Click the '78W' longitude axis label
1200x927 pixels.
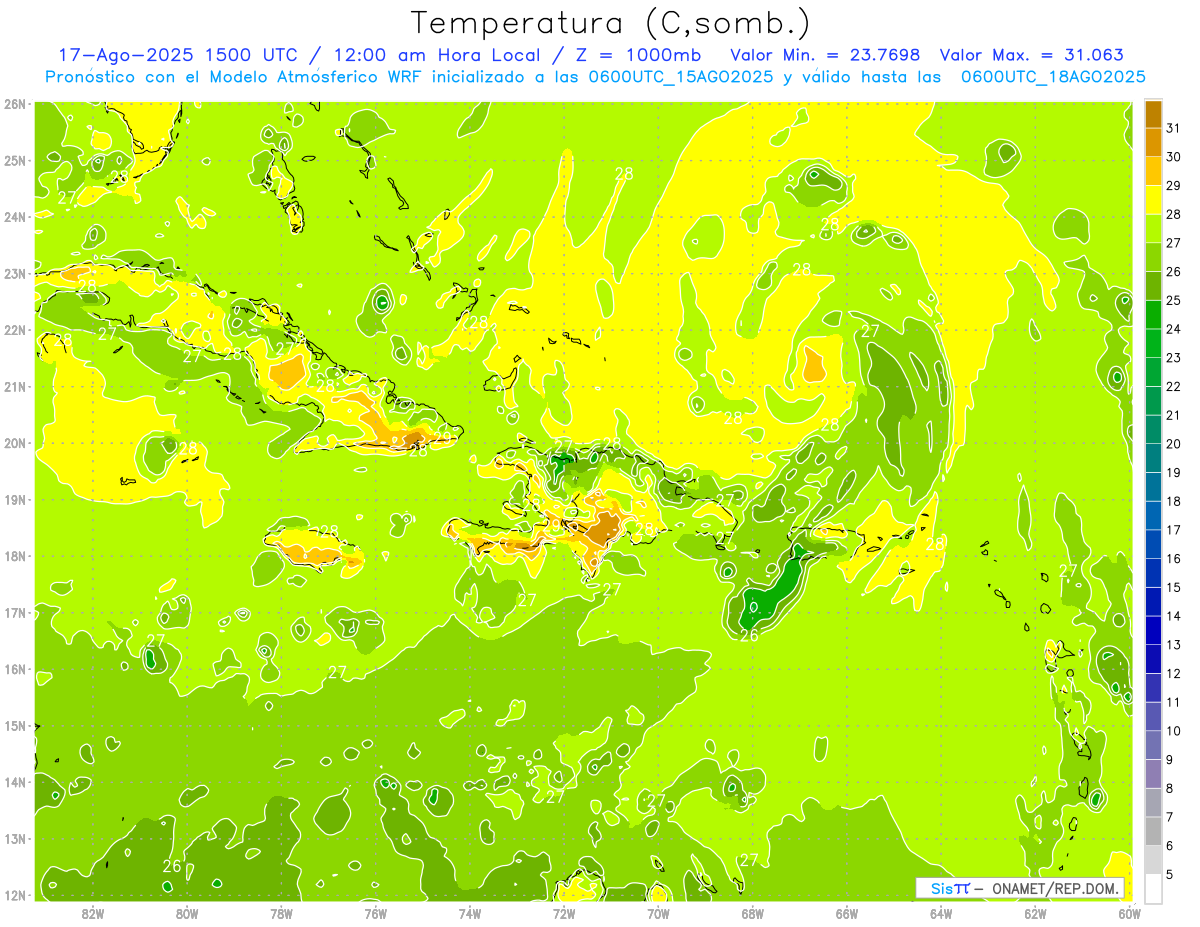click(281, 913)
